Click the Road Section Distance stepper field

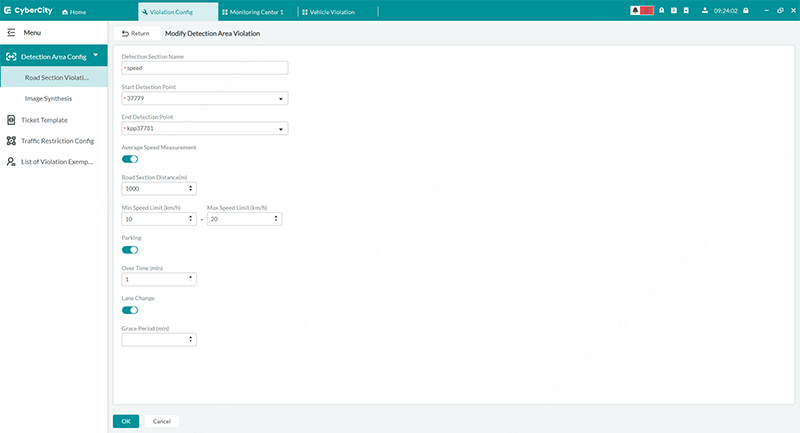click(158, 188)
